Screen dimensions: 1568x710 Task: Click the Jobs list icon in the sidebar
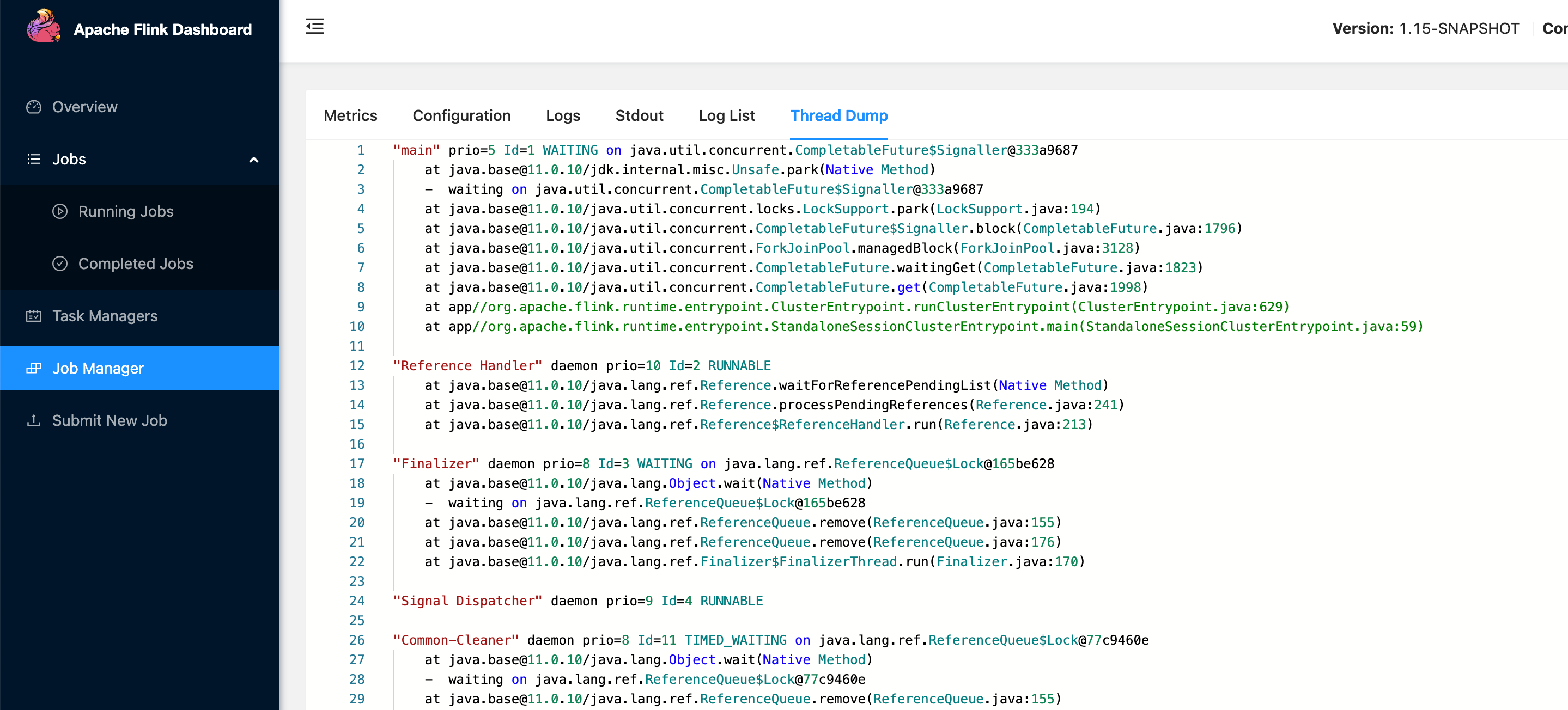pyautogui.click(x=34, y=160)
